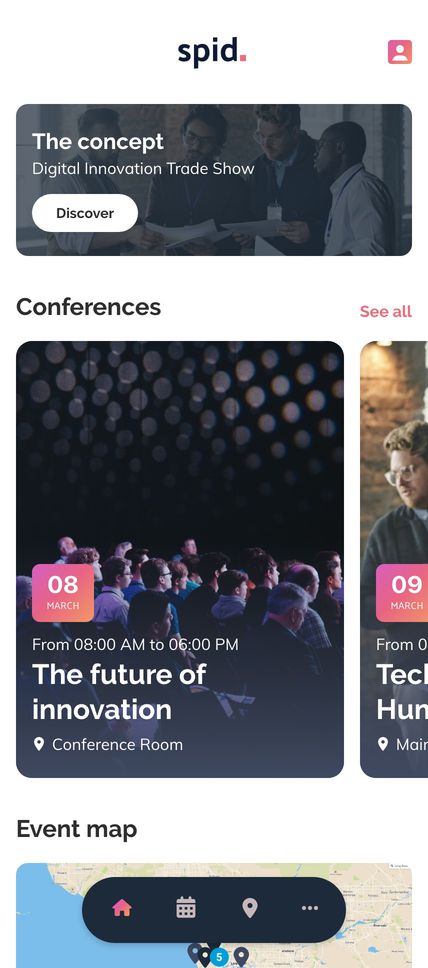Select the location pin navigation icon

tap(250, 908)
